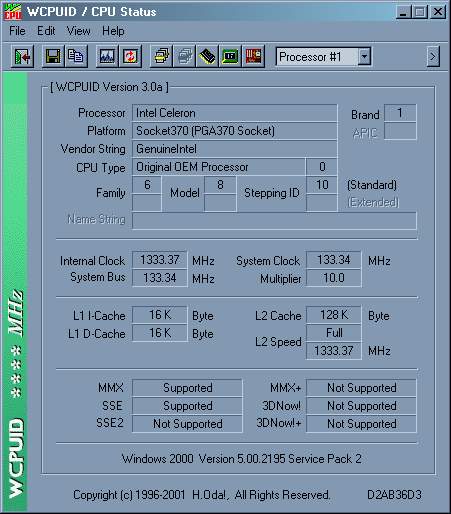Screen dimensions: 451x514
Task: Open the yellow stacked windows icon
Action: tap(161, 57)
